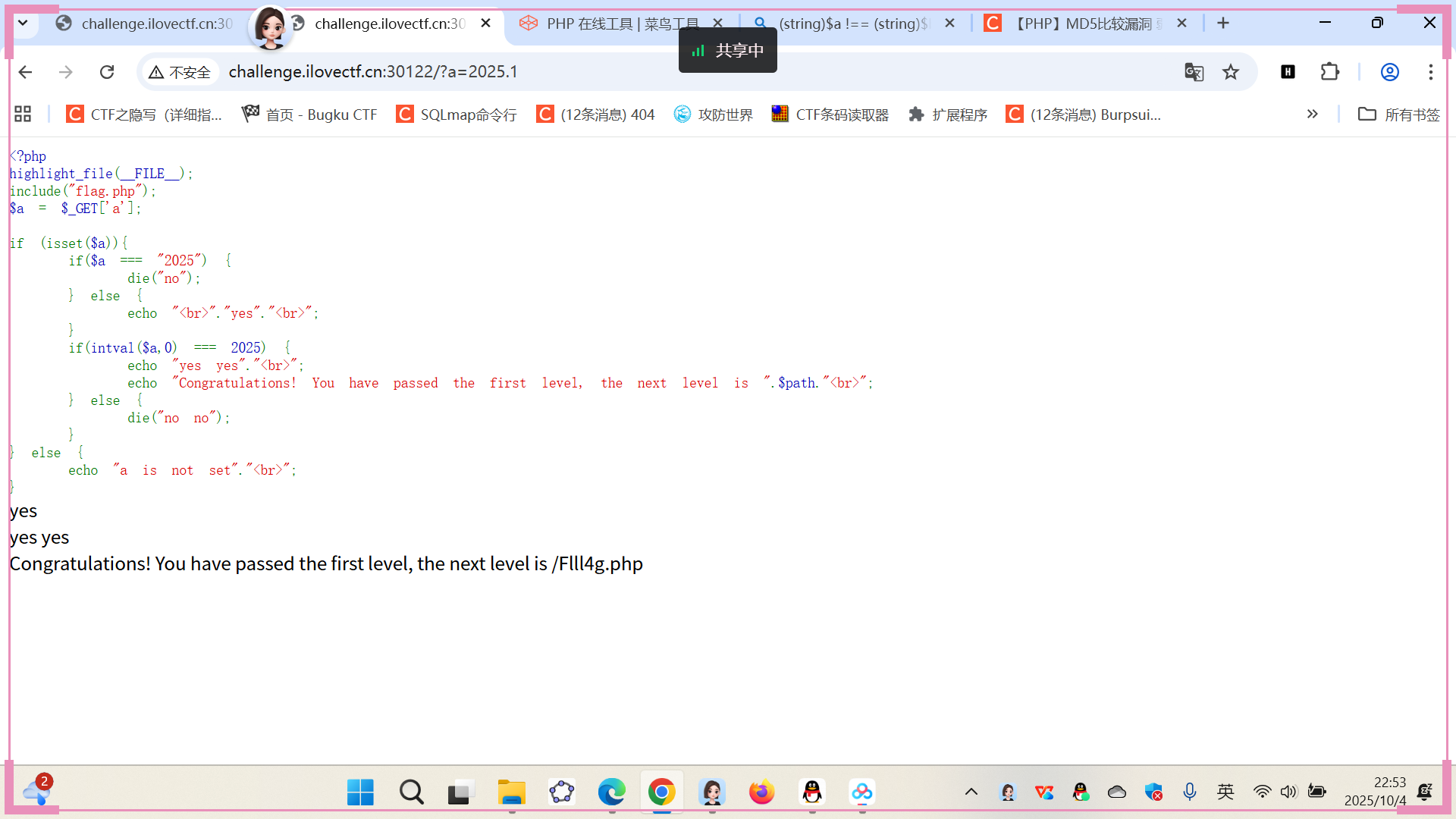The height and width of the screenshot is (819, 1456).
Task: Open the extensions puzzle icon
Action: point(1329,72)
